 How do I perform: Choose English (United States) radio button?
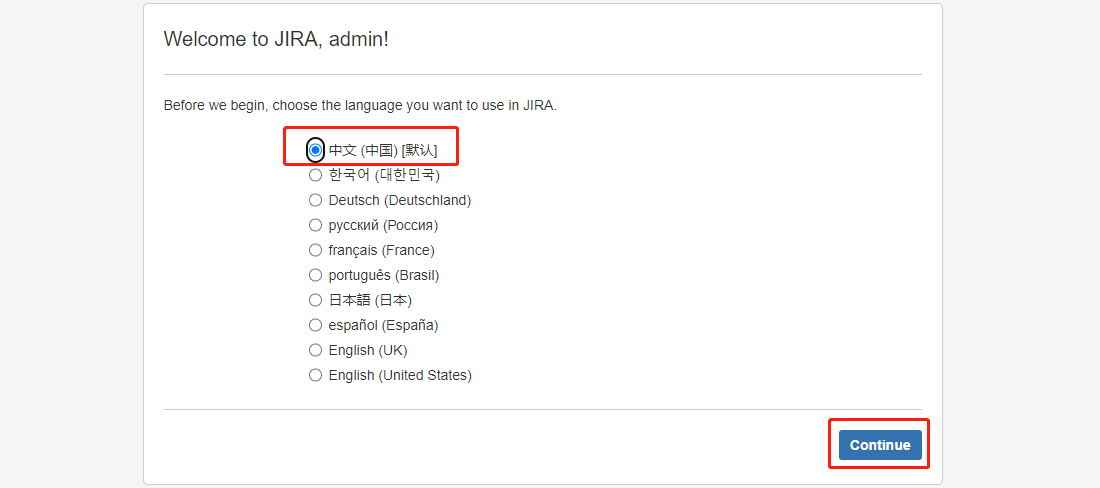click(x=315, y=375)
